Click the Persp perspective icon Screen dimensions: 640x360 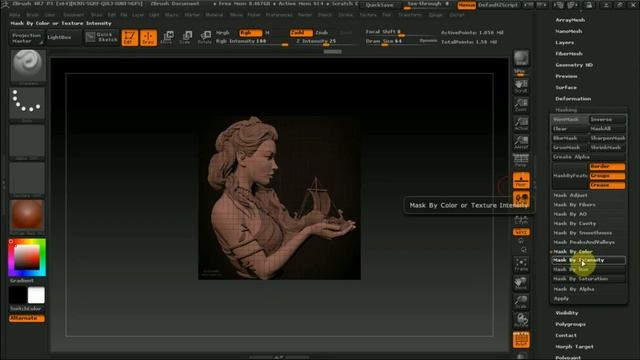click(x=521, y=160)
